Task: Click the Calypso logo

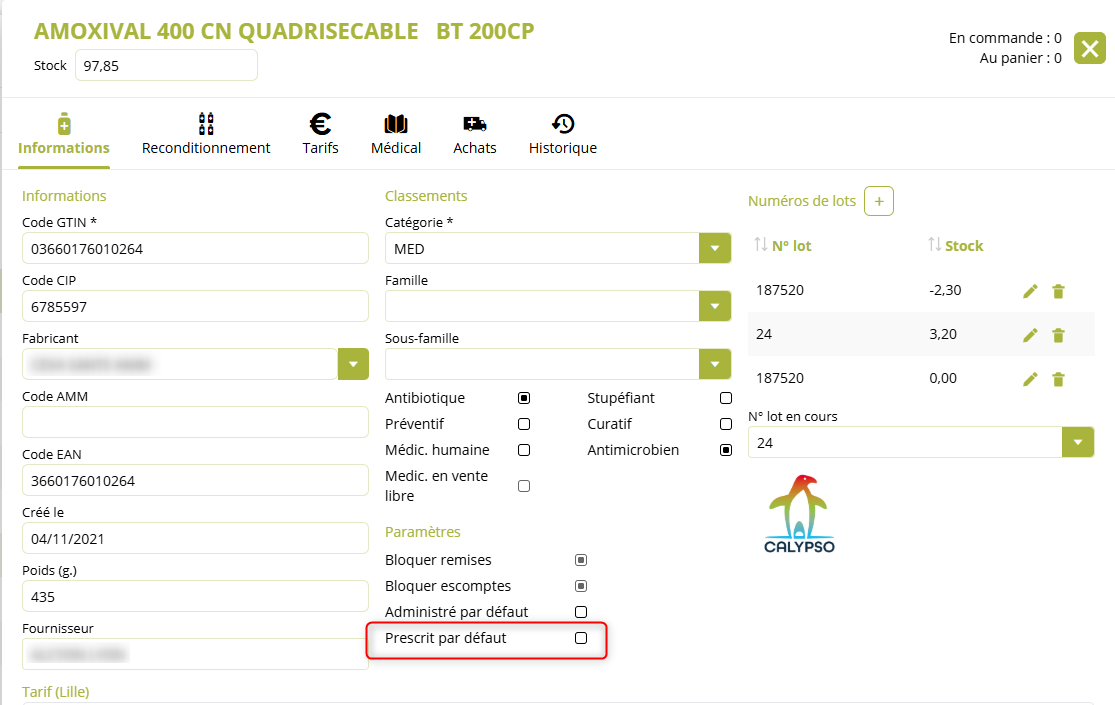Action: pyautogui.click(x=799, y=514)
